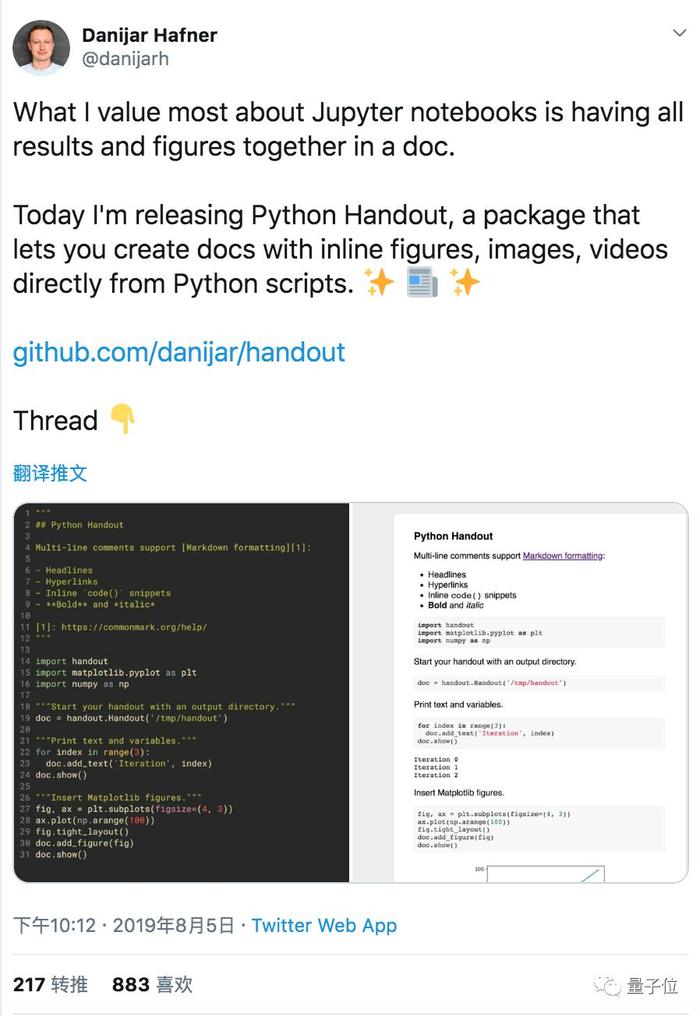
Task: Click the Danijar Hafner display name
Action: pos(150,35)
